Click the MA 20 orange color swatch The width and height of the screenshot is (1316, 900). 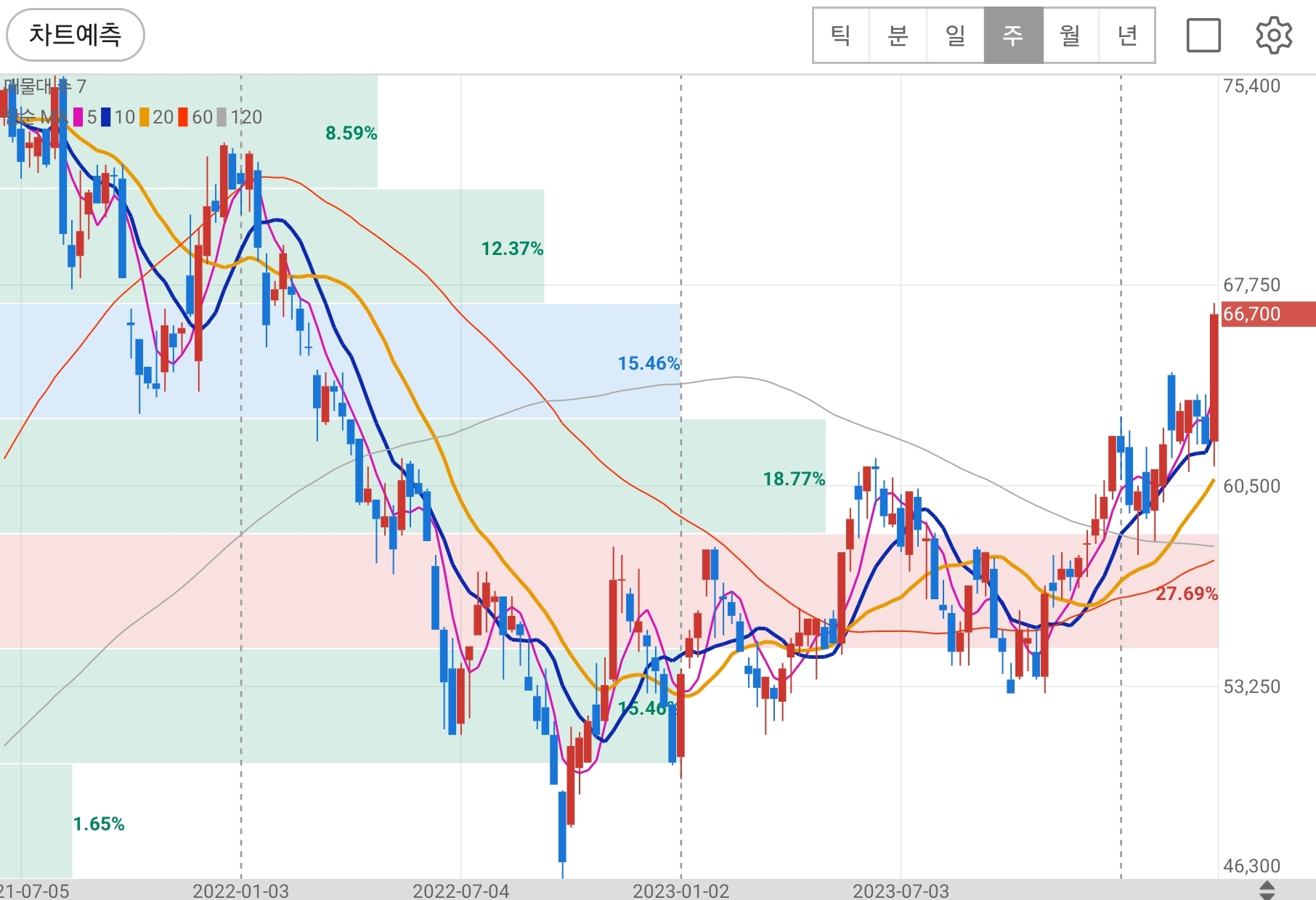click(x=145, y=117)
